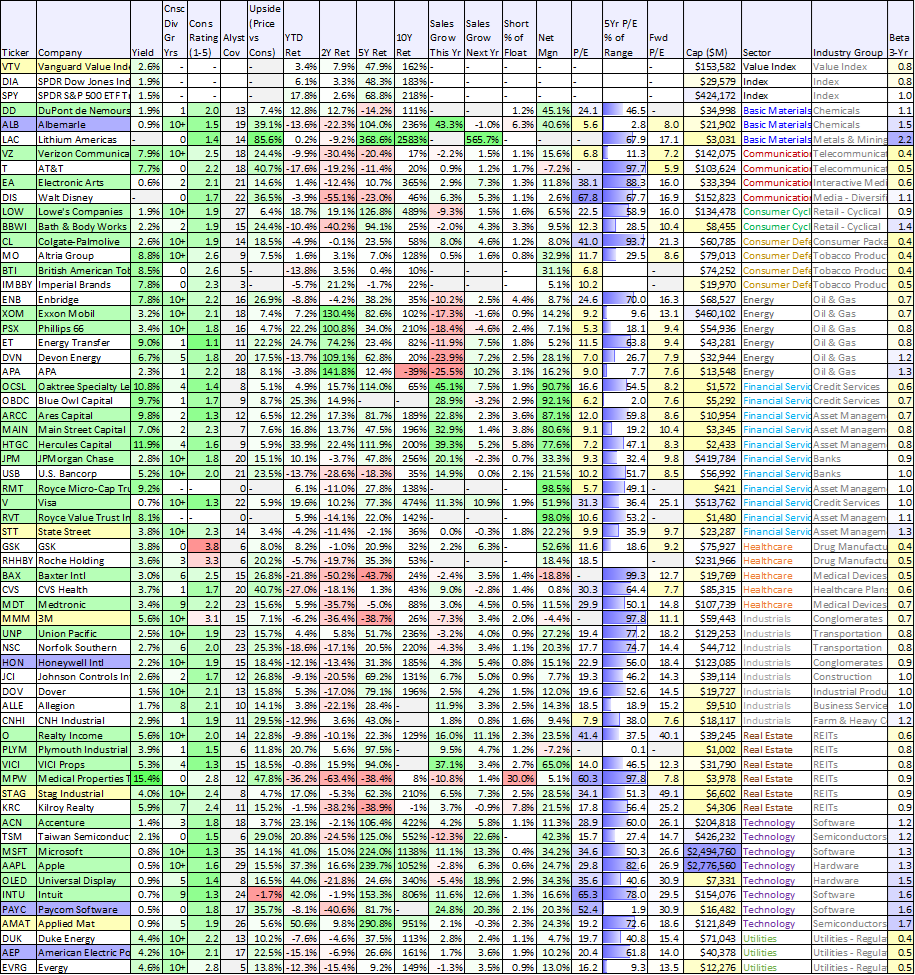
Task: Select the Devon Energy company cell
Action: pyautogui.click(x=83, y=357)
